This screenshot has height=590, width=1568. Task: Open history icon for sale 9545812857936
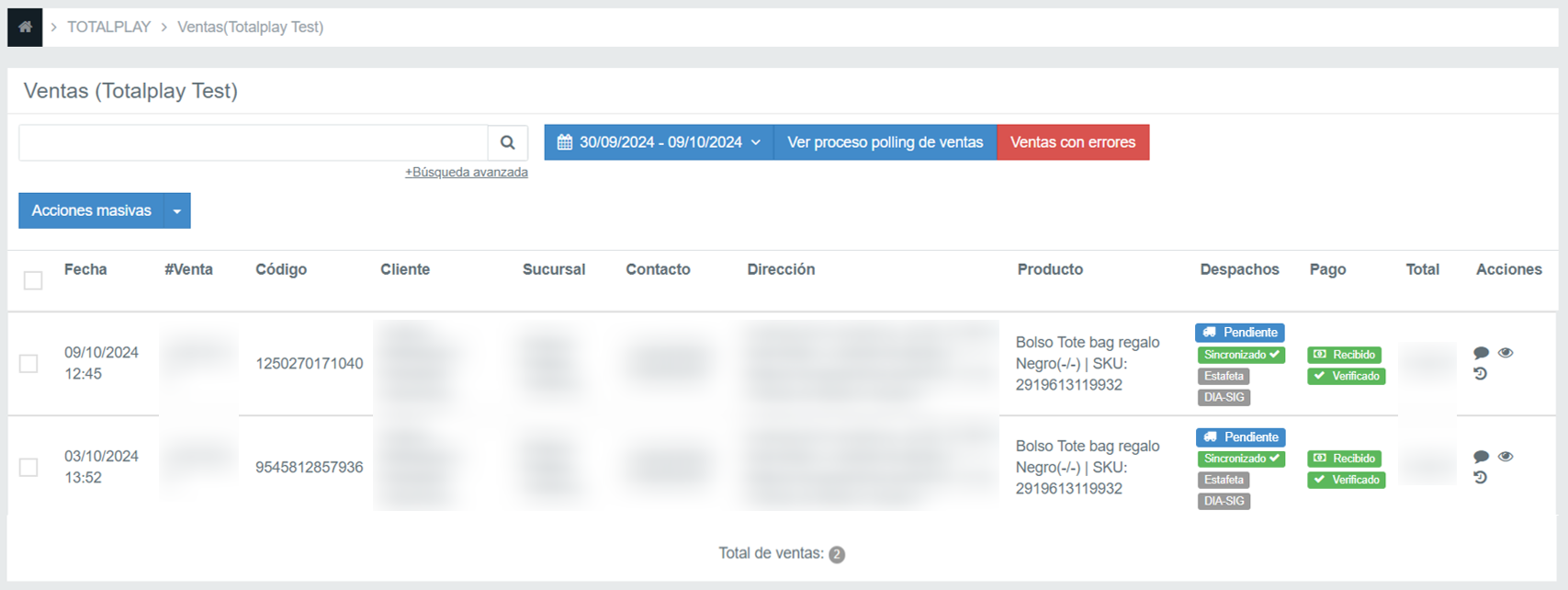[x=1480, y=478]
